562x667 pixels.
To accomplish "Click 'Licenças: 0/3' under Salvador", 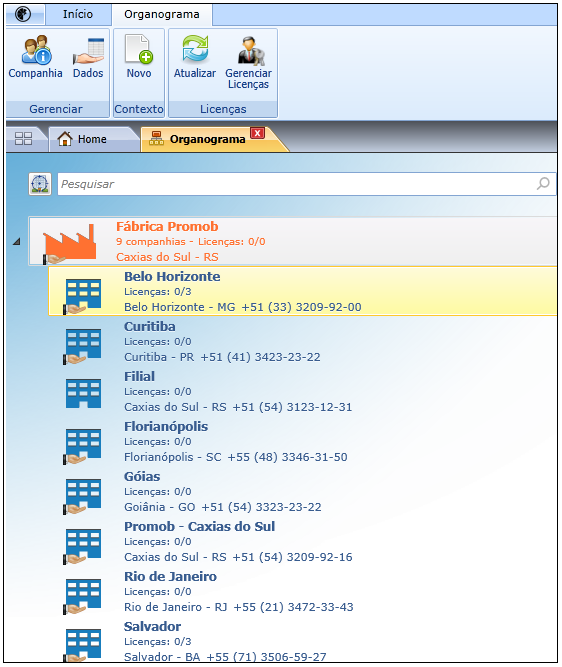I will [x=158, y=641].
